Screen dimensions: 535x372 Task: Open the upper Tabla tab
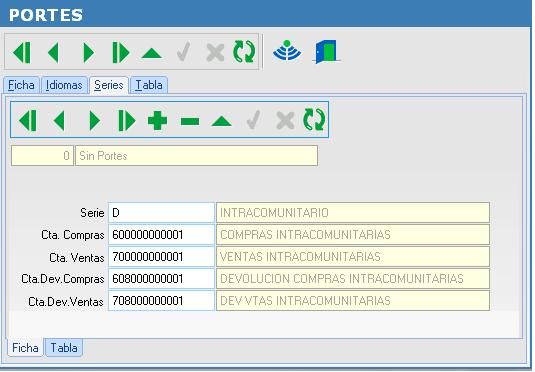(x=149, y=85)
